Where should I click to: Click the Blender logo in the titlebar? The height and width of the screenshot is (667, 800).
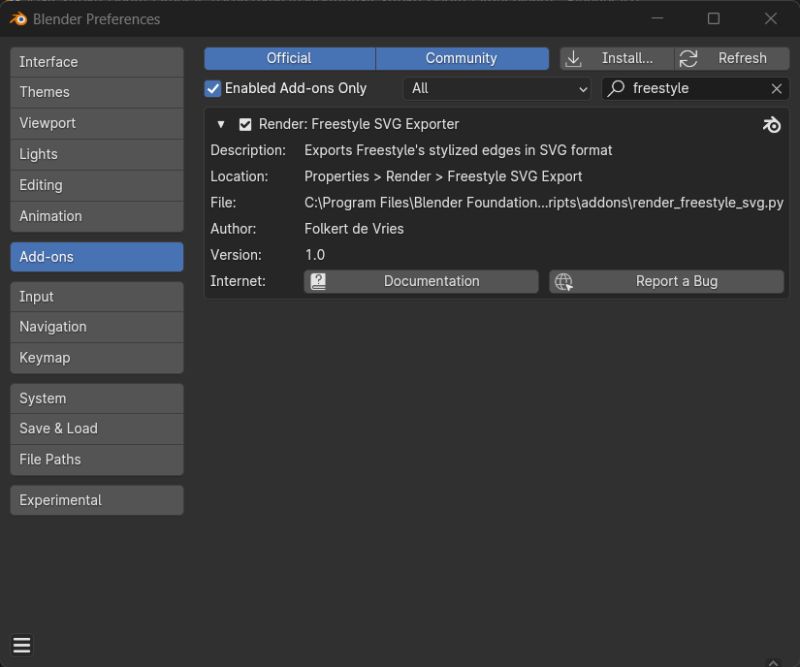[x=16, y=19]
